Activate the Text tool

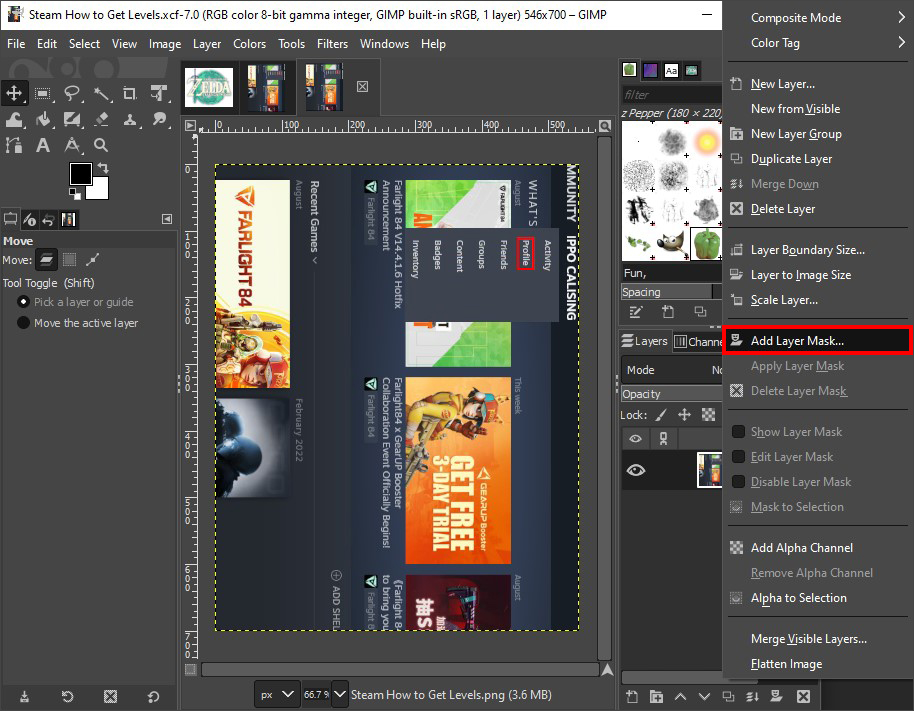(x=43, y=146)
